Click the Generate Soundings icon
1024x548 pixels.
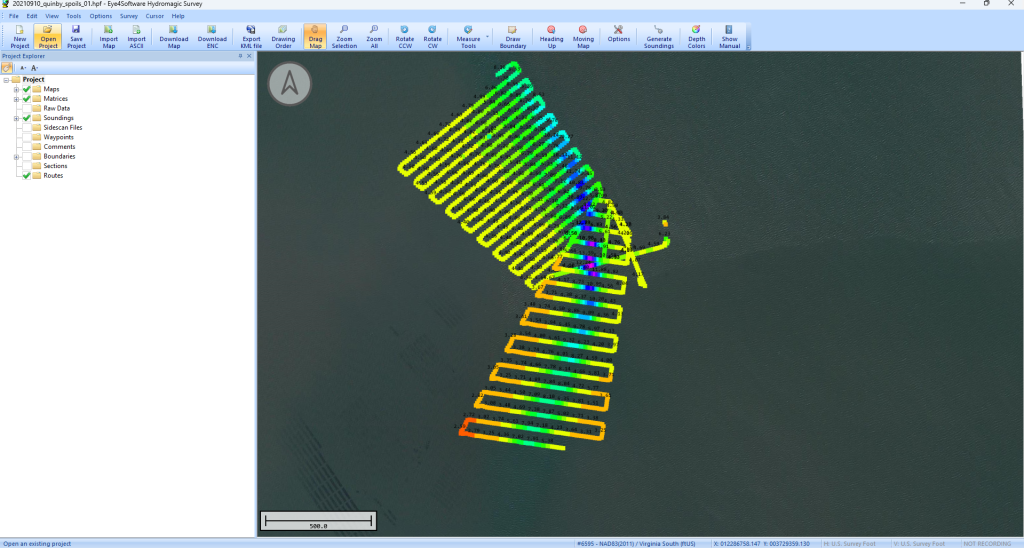[658, 37]
